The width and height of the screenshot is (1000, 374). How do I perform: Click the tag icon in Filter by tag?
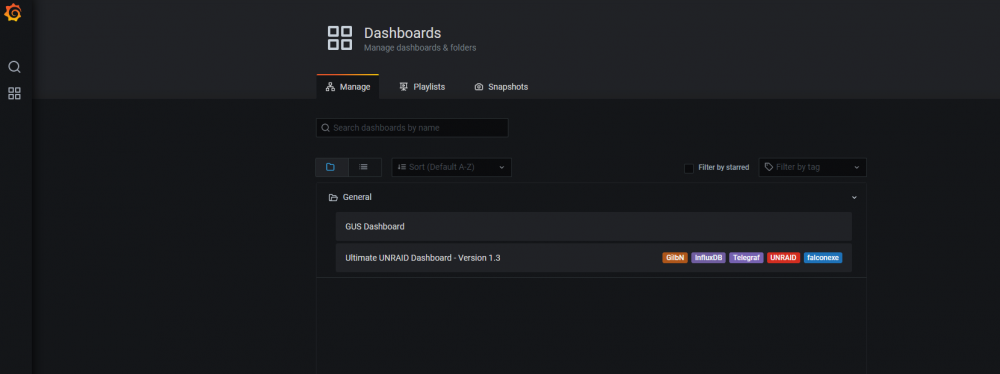(769, 167)
